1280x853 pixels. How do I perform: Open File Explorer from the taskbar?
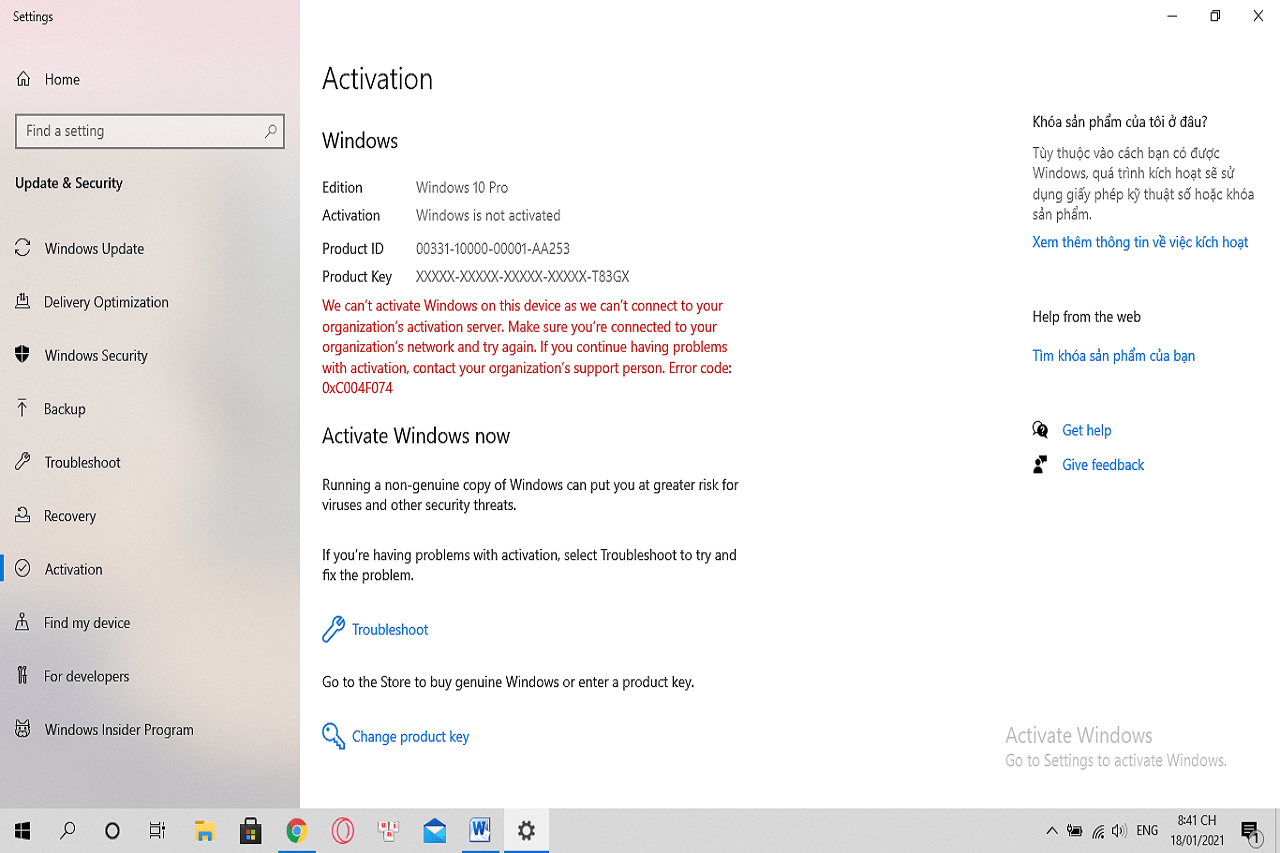point(204,830)
